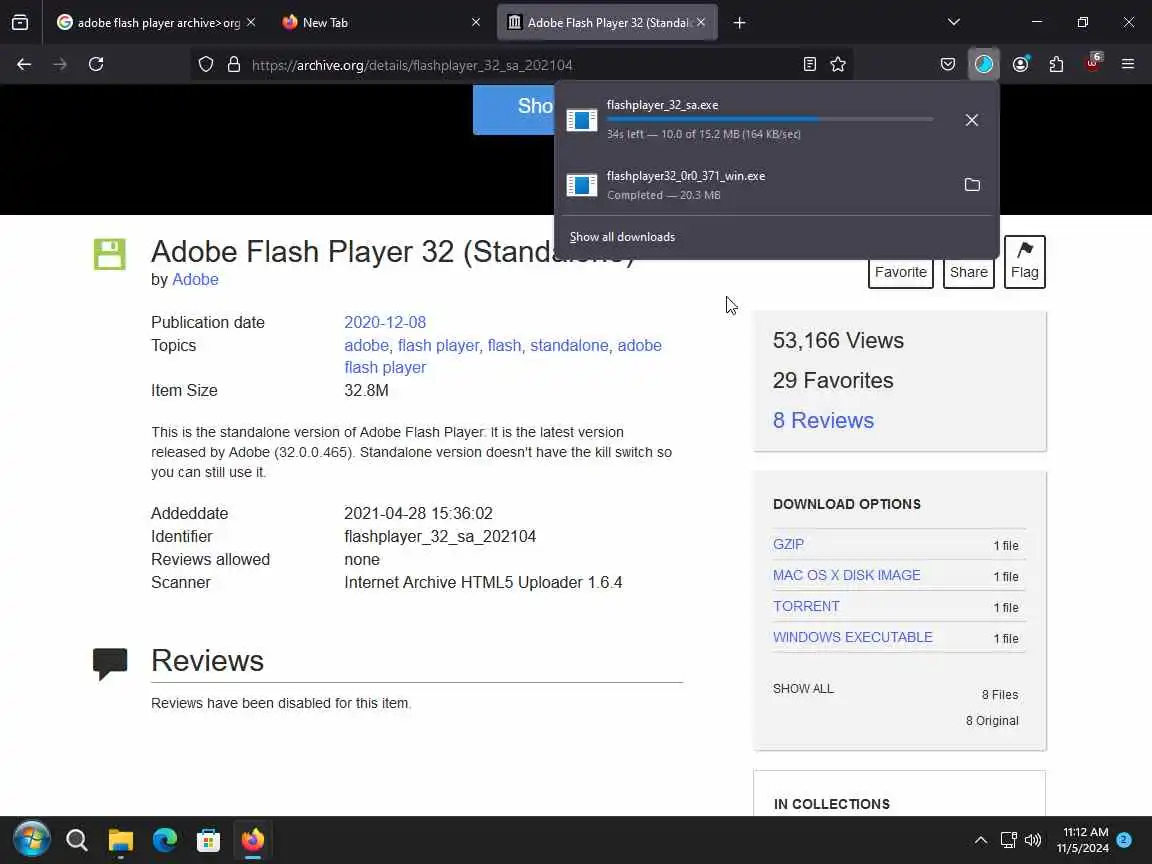Show flashplayer32_0r0_371_win.exe in folder
Screen dimensions: 1152x864
pos(972,184)
